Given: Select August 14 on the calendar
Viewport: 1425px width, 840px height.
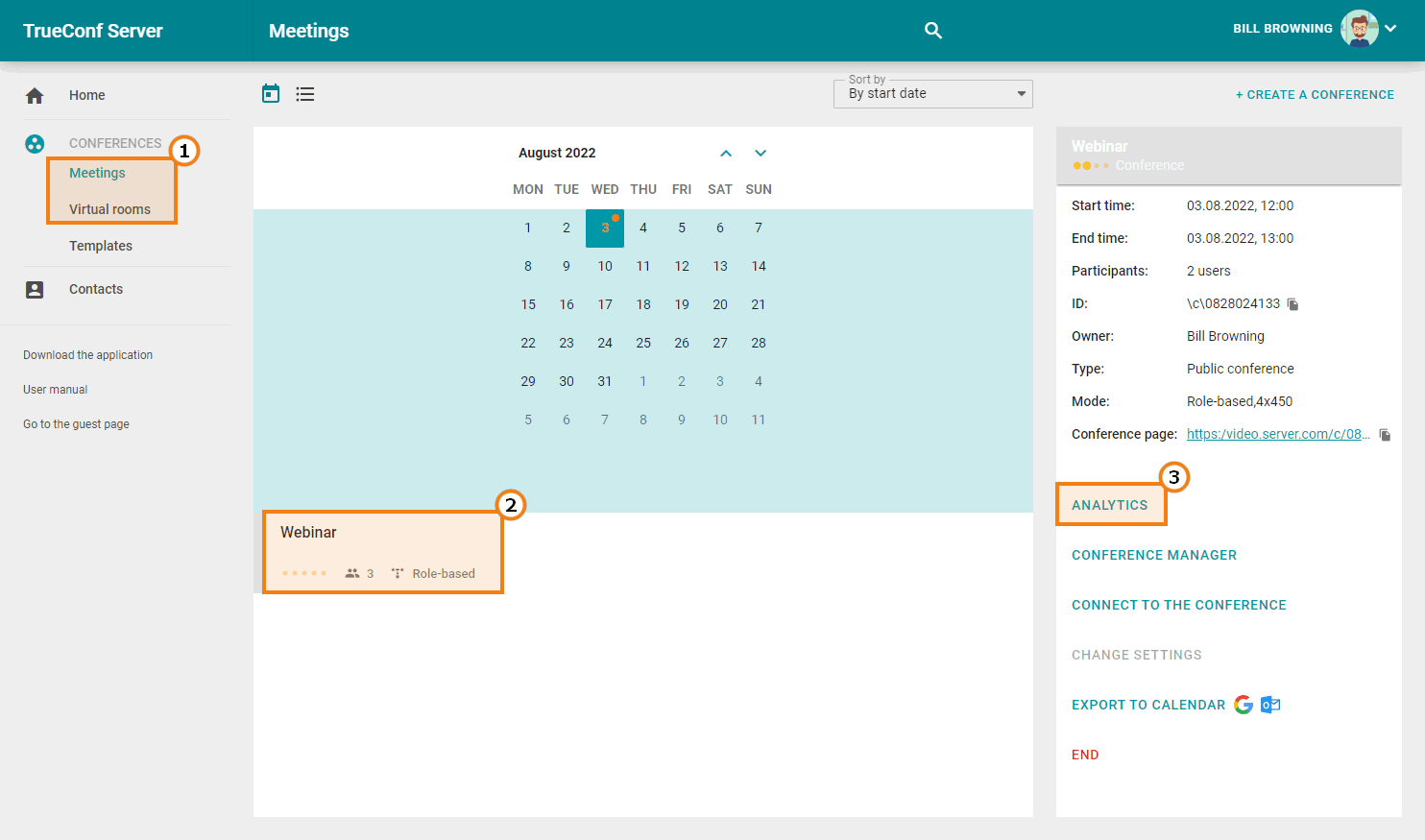Looking at the screenshot, I should click(759, 267).
